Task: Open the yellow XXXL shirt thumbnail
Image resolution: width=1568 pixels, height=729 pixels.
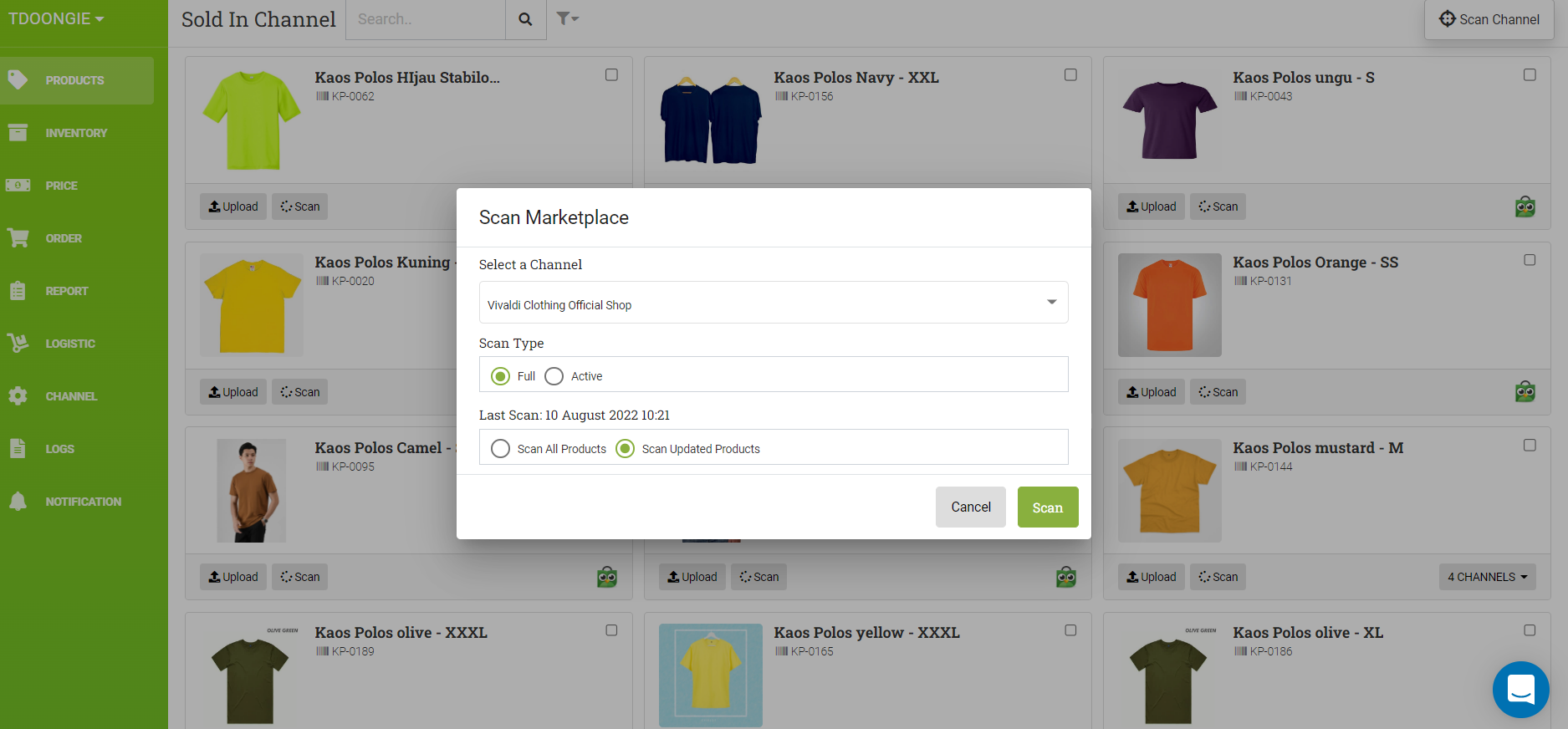Action: pyautogui.click(x=711, y=675)
